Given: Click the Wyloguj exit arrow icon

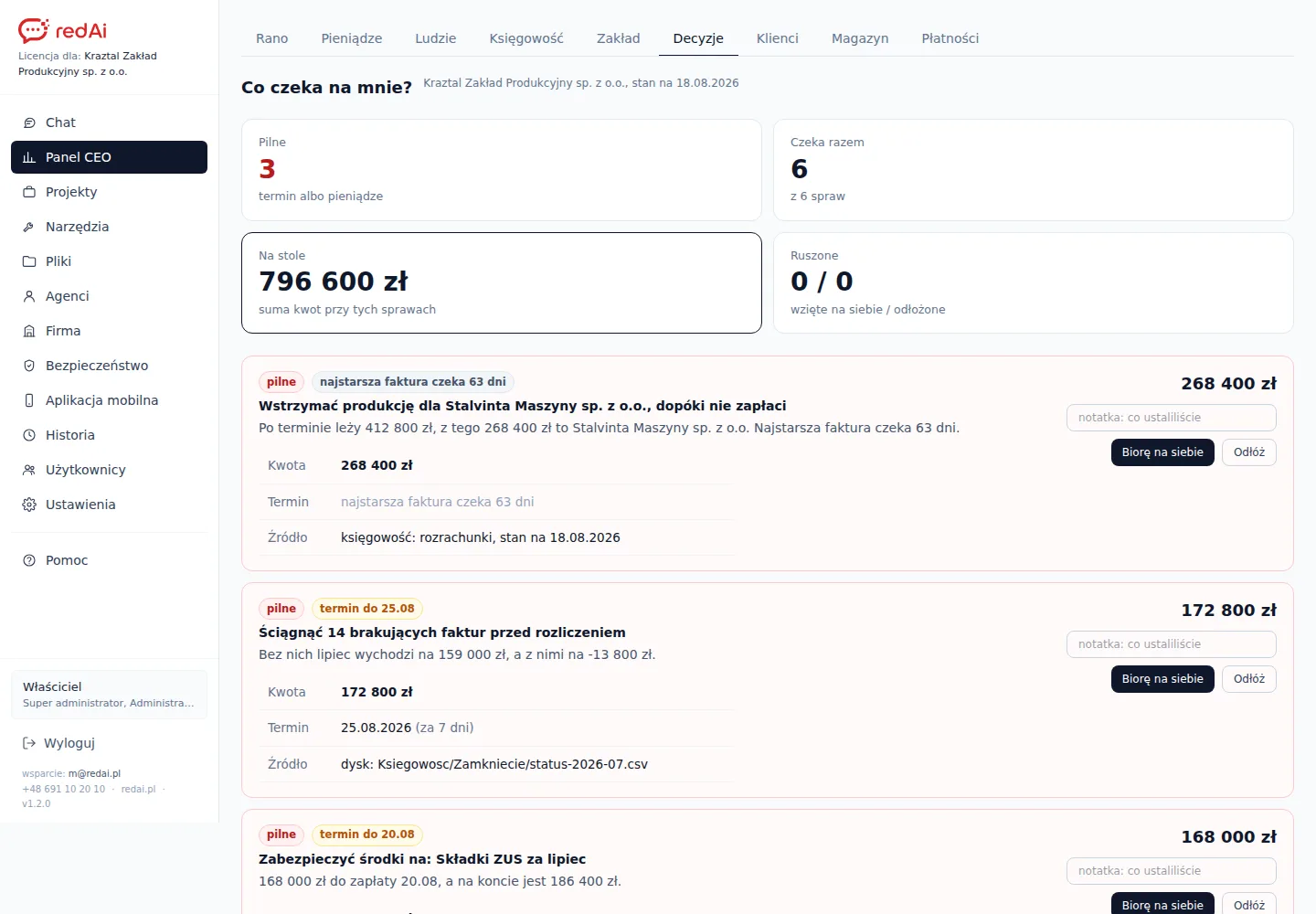Looking at the screenshot, I should pyautogui.click(x=29, y=743).
